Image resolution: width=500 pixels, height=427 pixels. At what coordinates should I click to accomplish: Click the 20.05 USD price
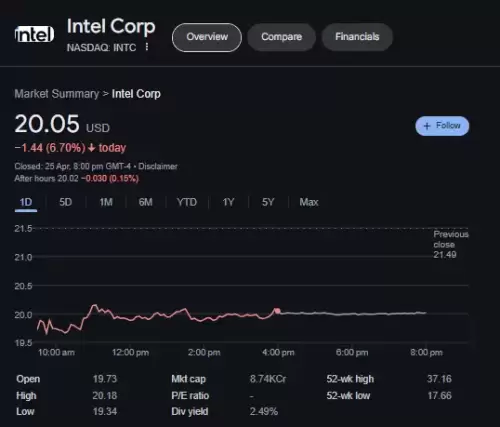click(62, 124)
